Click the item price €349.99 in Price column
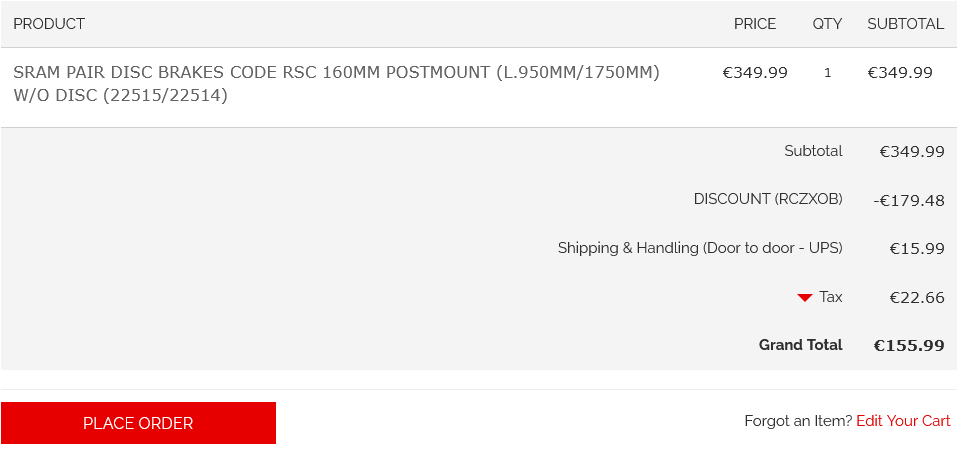This screenshot has width=970, height=455. 755,73
